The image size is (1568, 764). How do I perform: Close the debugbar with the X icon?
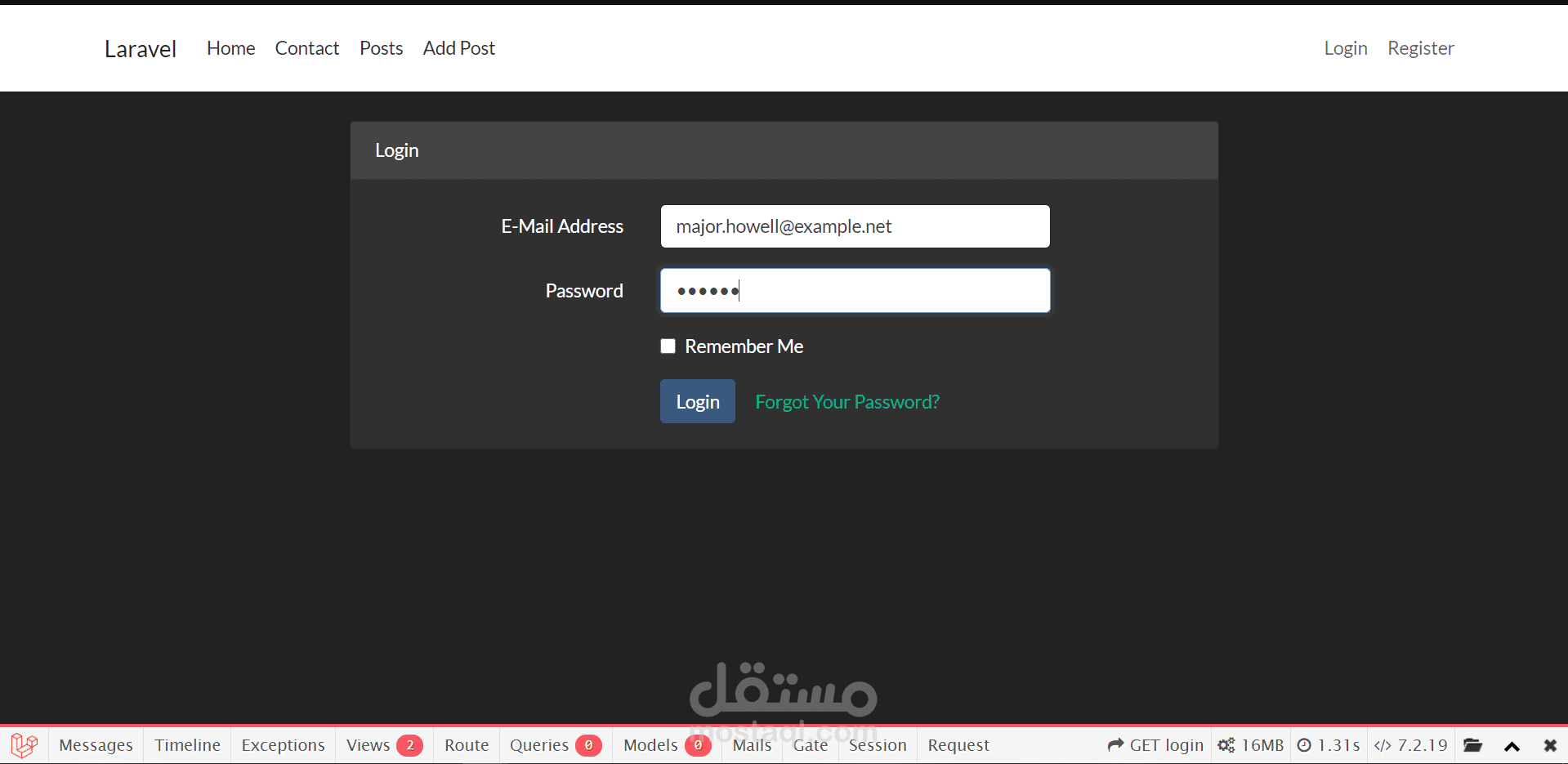point(1550,745)
